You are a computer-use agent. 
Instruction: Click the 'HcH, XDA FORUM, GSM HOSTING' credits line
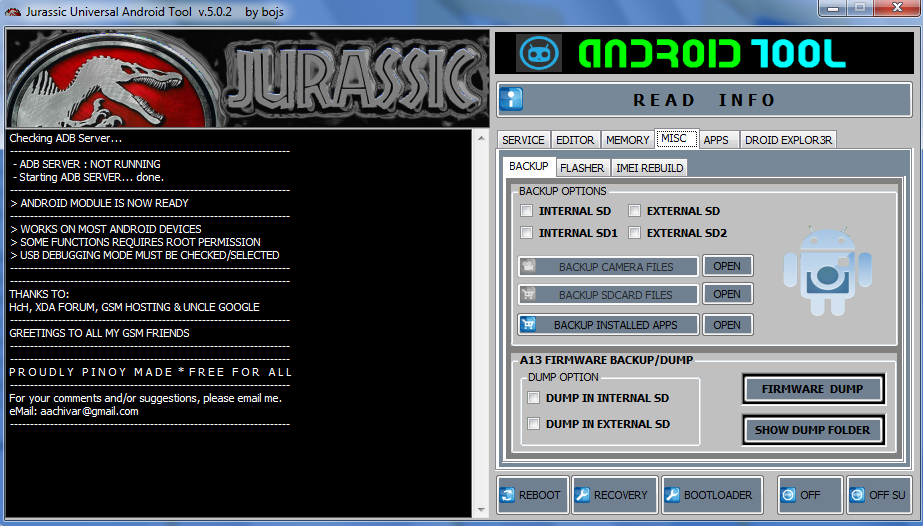tap(134, 307)
